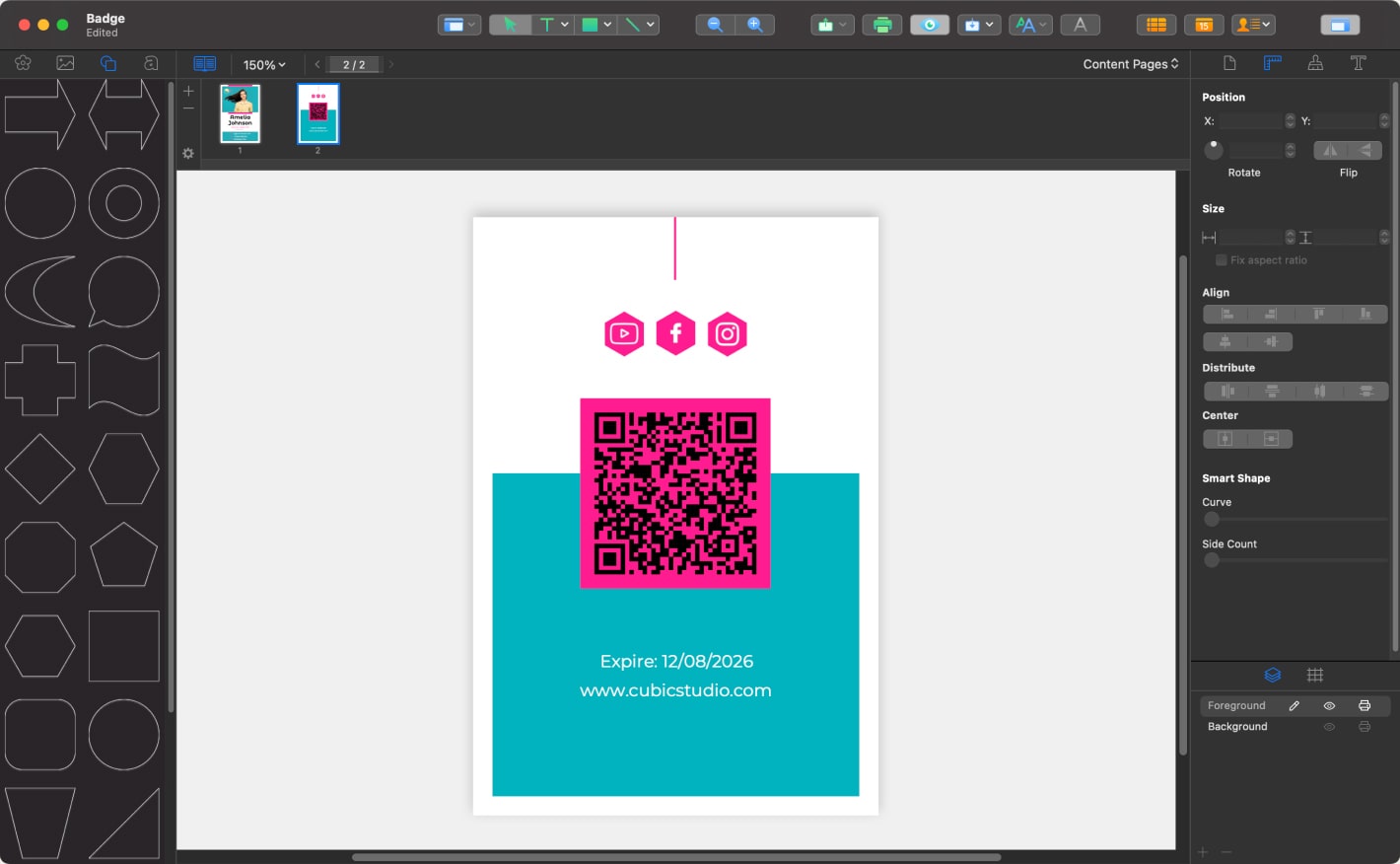The height and width of the screenshot is (864, 1400).
Task: Expand shape tool options arrow
Action: tap(607, 25)
